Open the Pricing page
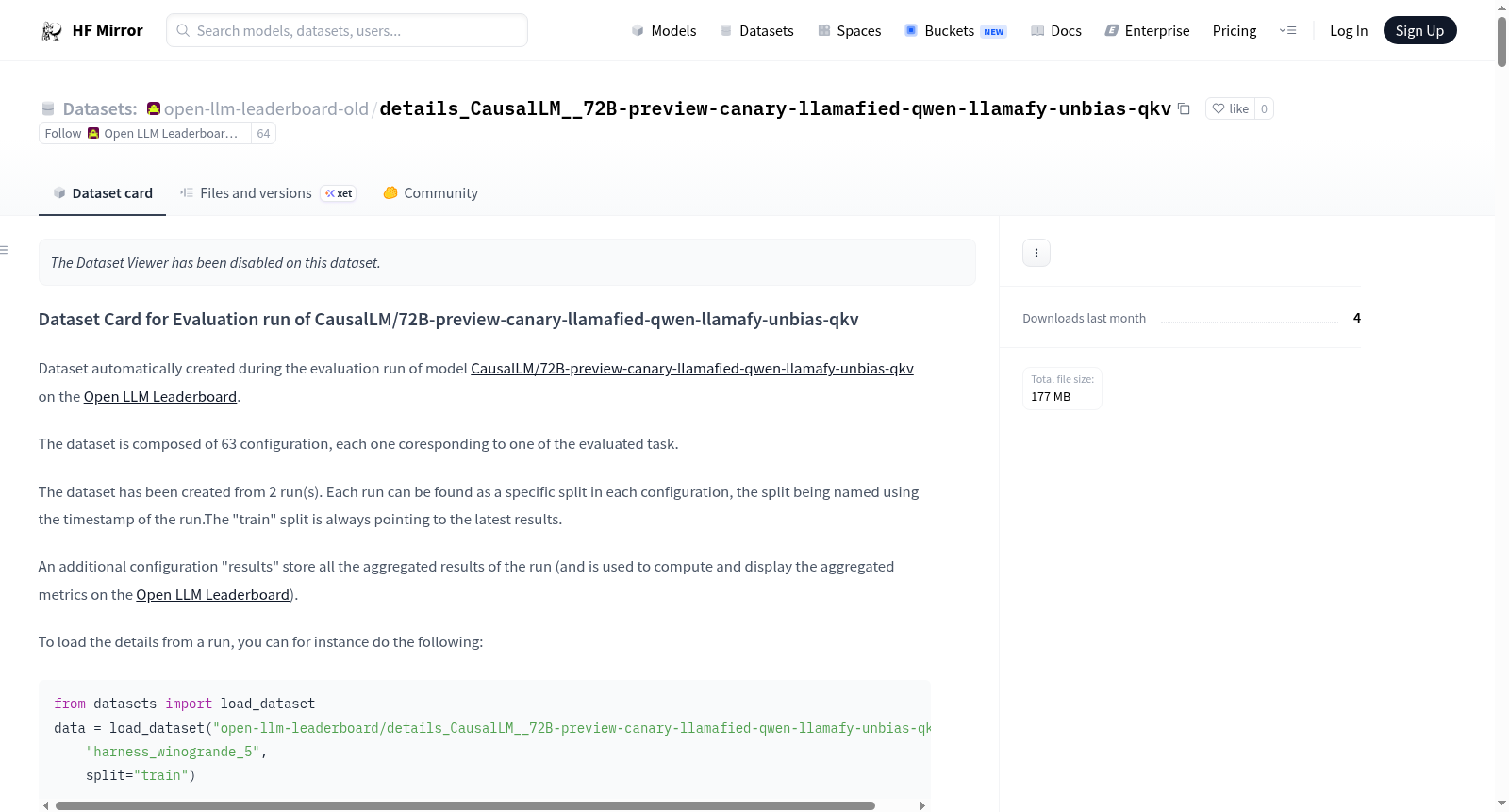1509x812 pixels. [x=1235, y=30]
